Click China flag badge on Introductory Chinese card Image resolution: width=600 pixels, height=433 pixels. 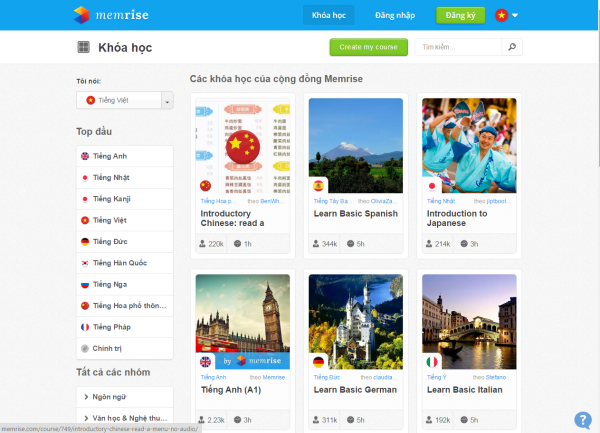(x=205, y=186)
